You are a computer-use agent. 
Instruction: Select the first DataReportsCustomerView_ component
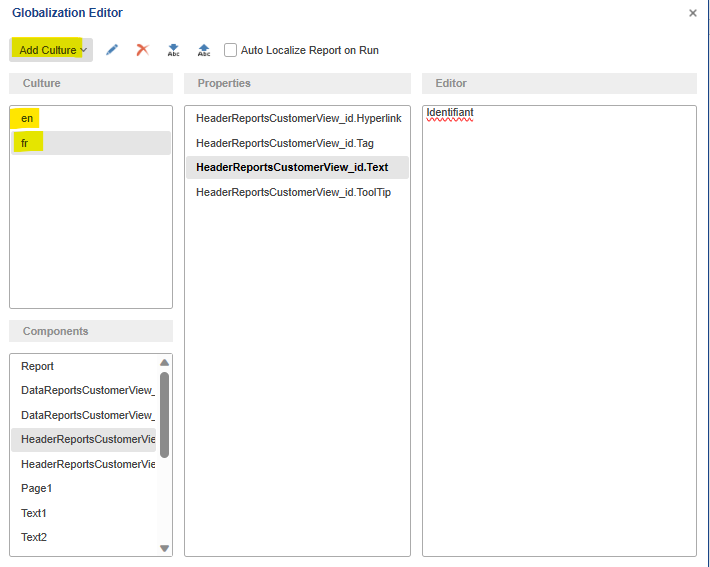click(83, 390)
